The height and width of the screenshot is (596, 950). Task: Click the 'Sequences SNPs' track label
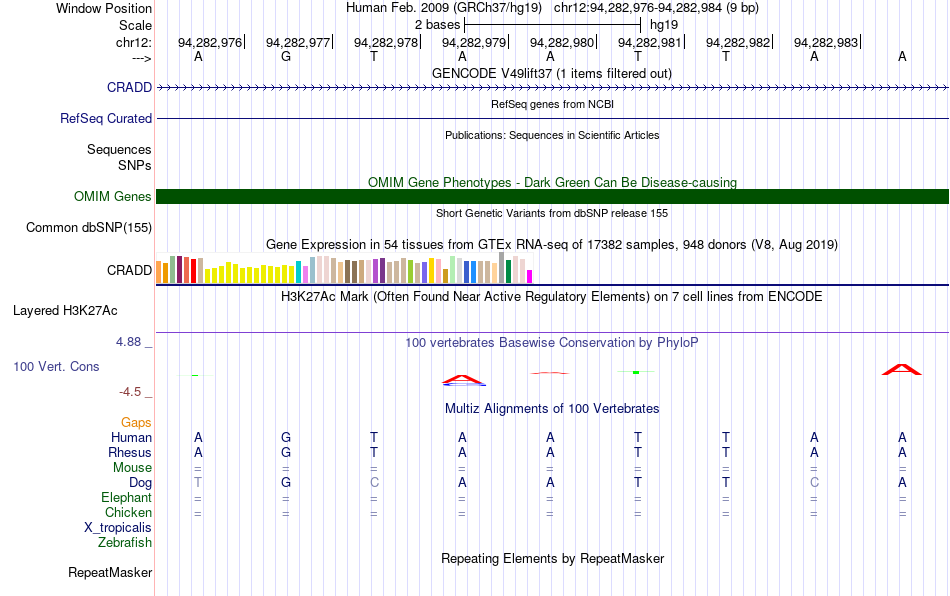click(x=119, y=157)
